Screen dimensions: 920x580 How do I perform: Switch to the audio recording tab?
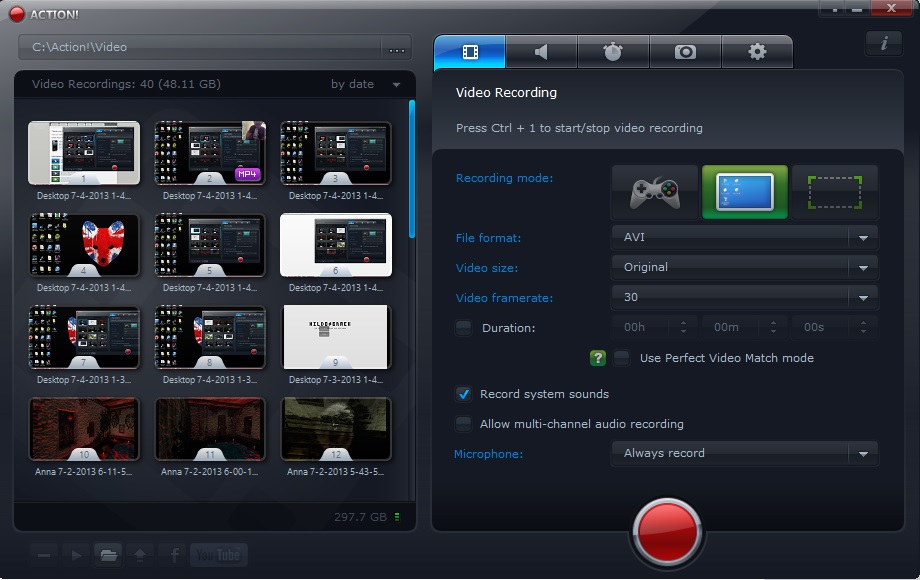542,52
